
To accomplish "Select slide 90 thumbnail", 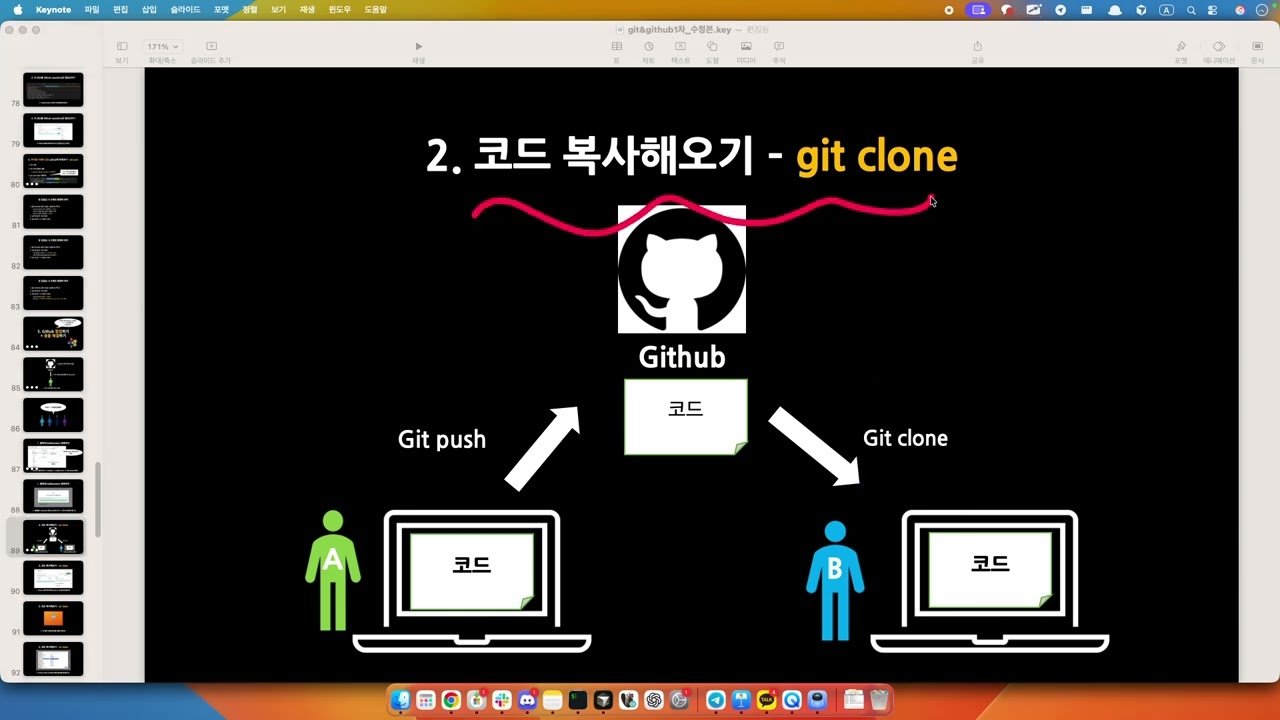I will coord(53,578).
